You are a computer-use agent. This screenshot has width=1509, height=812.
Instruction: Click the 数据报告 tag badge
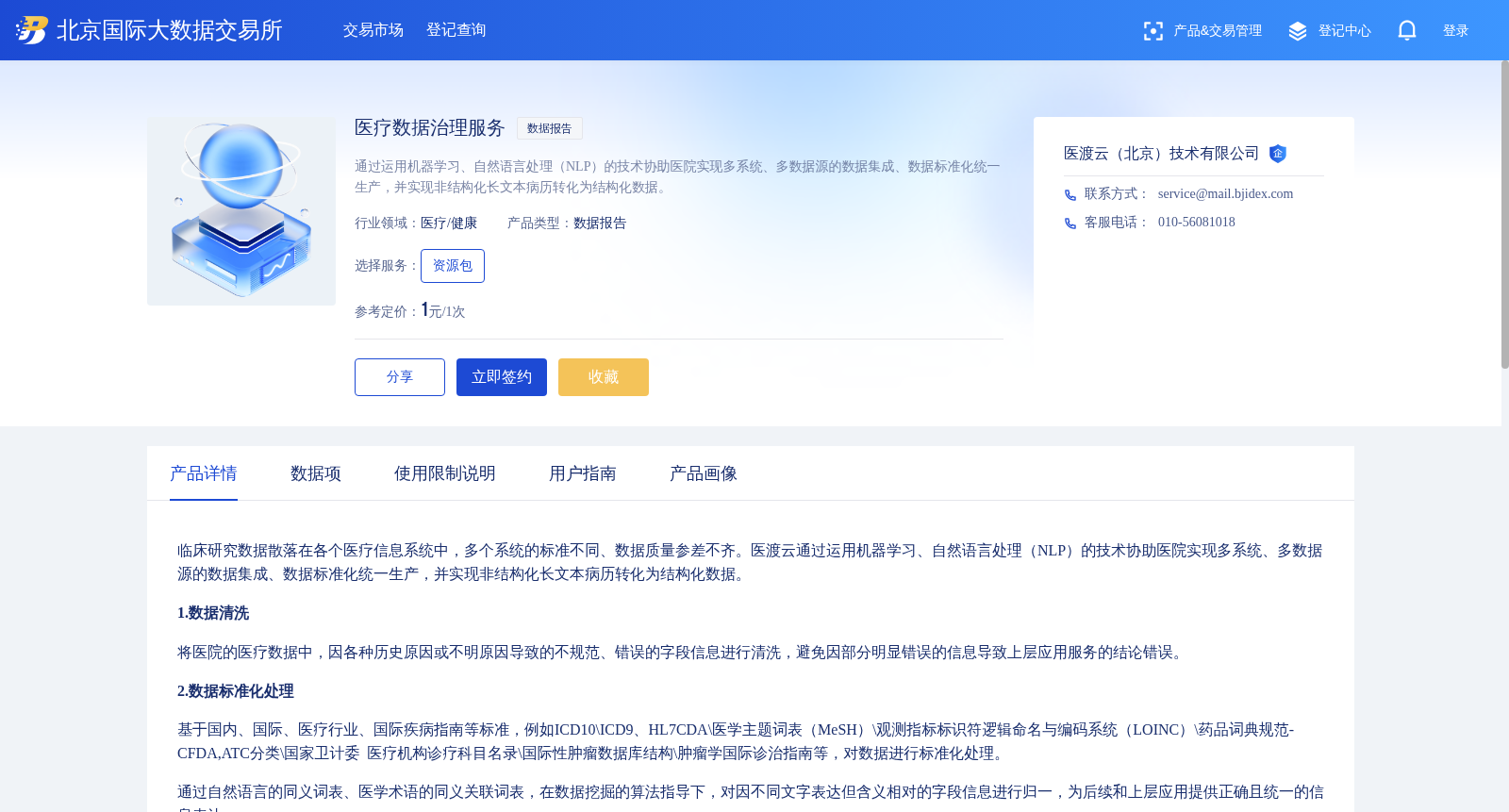click(x=550, y=128)
